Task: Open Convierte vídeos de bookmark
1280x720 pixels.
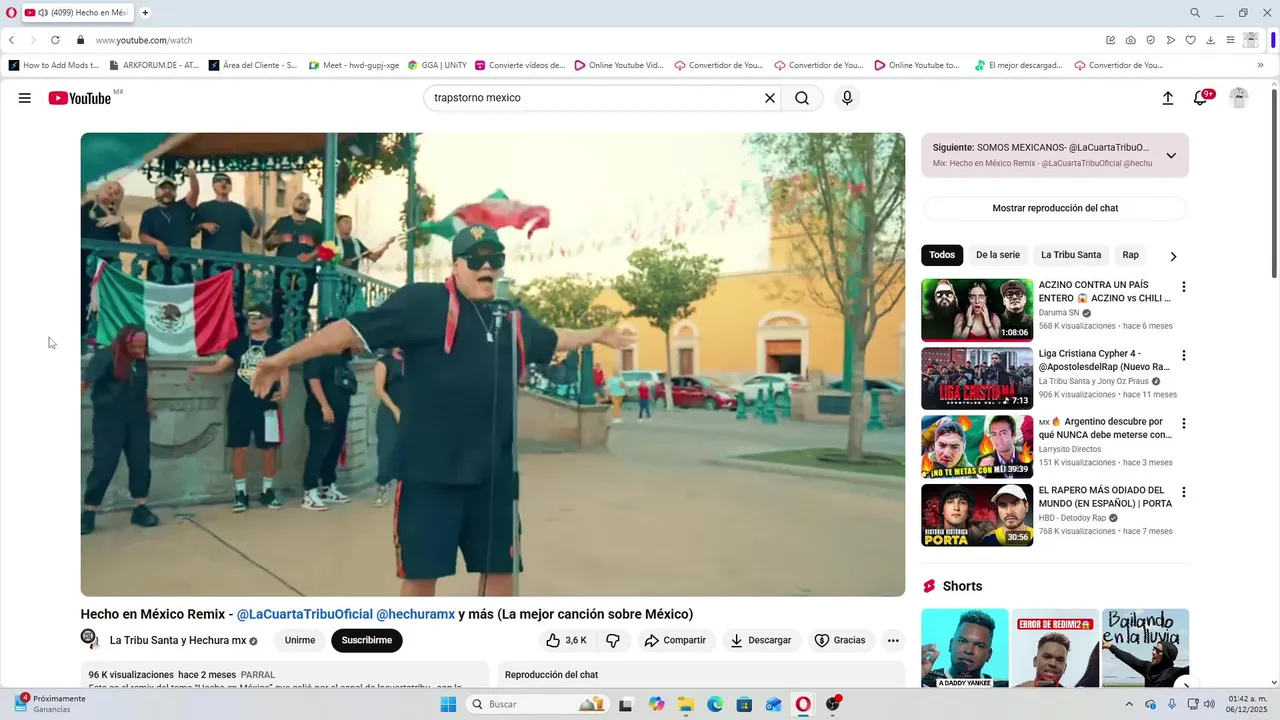Action: (520, 65)
